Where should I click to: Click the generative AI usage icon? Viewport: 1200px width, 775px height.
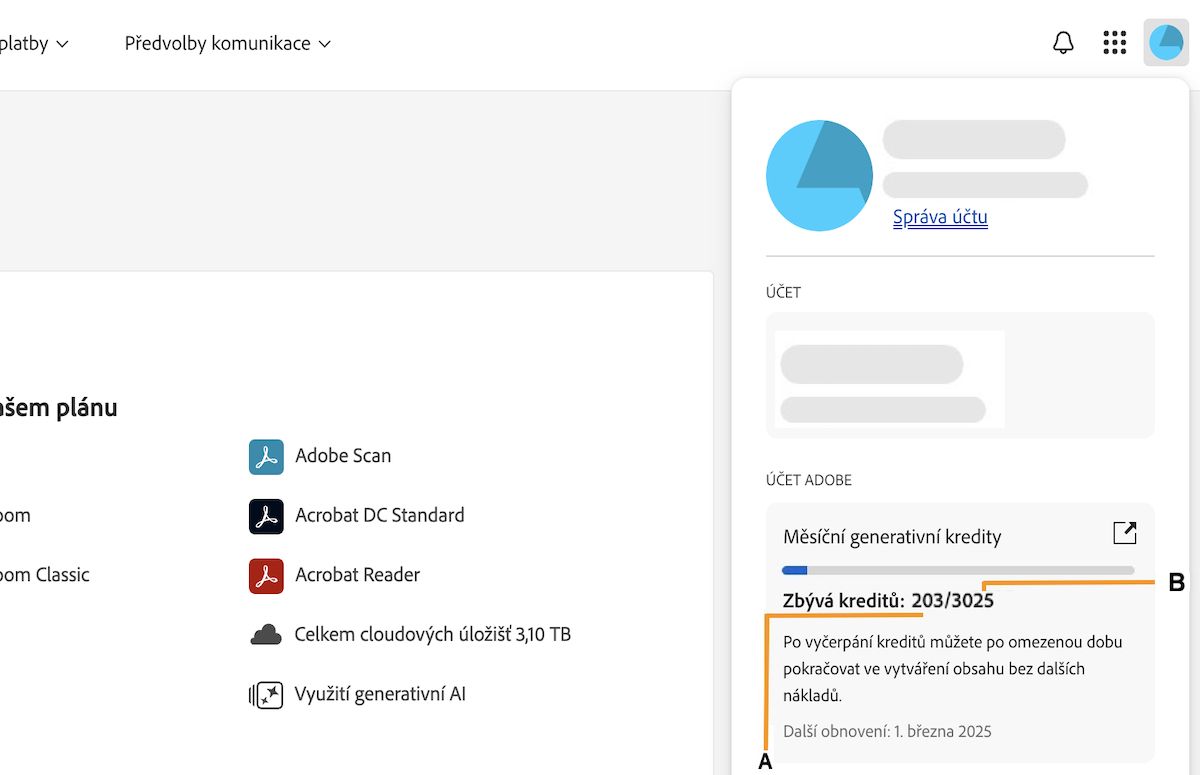(x=266, y=695)
